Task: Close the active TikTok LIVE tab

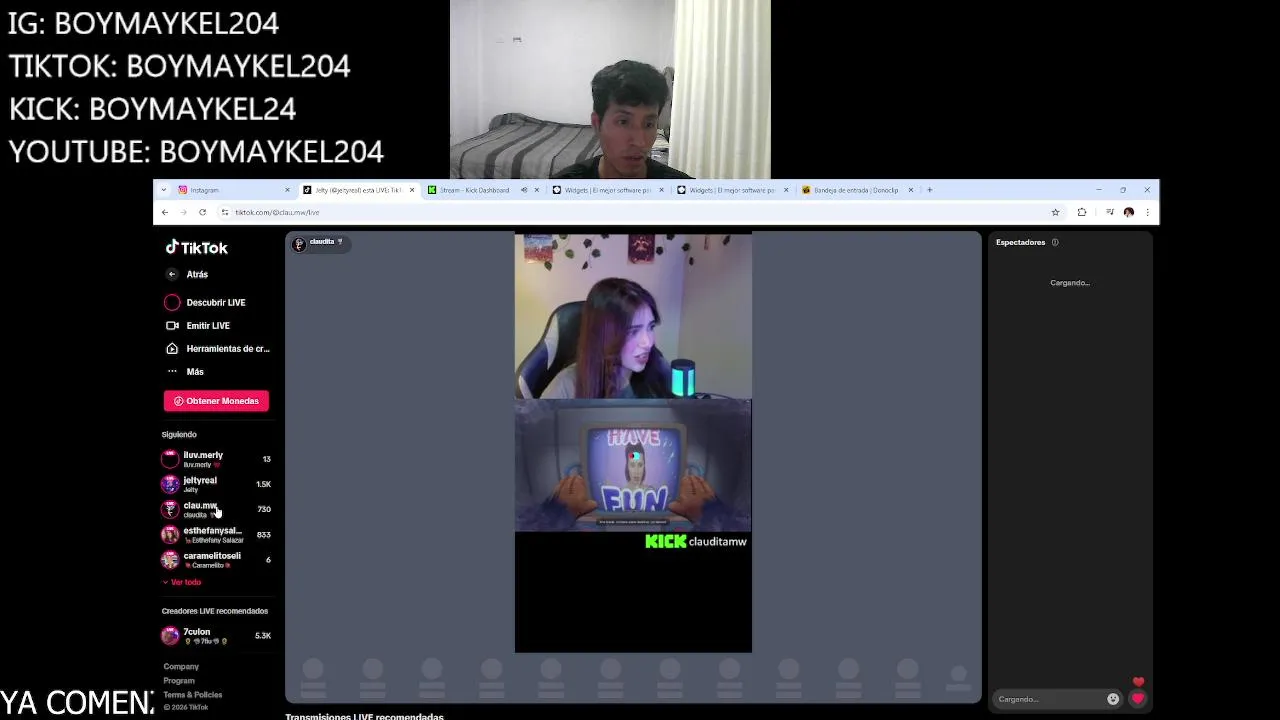Action: [411, 190]
